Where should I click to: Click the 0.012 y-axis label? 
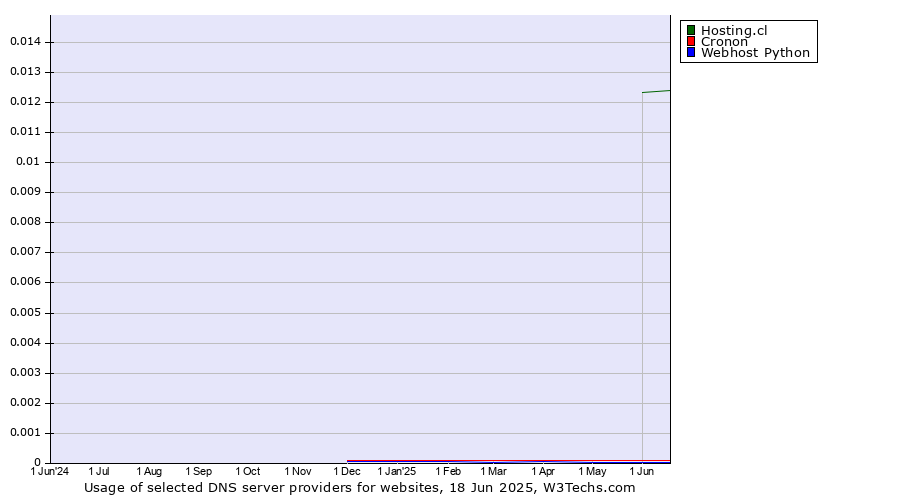coord(25,102)
